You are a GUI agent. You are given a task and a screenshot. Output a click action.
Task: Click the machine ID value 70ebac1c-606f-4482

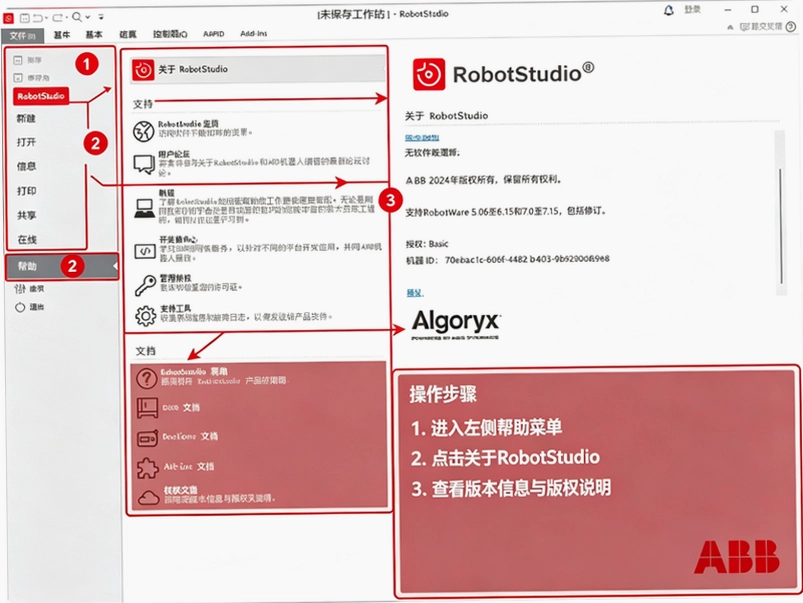point(527,259)
